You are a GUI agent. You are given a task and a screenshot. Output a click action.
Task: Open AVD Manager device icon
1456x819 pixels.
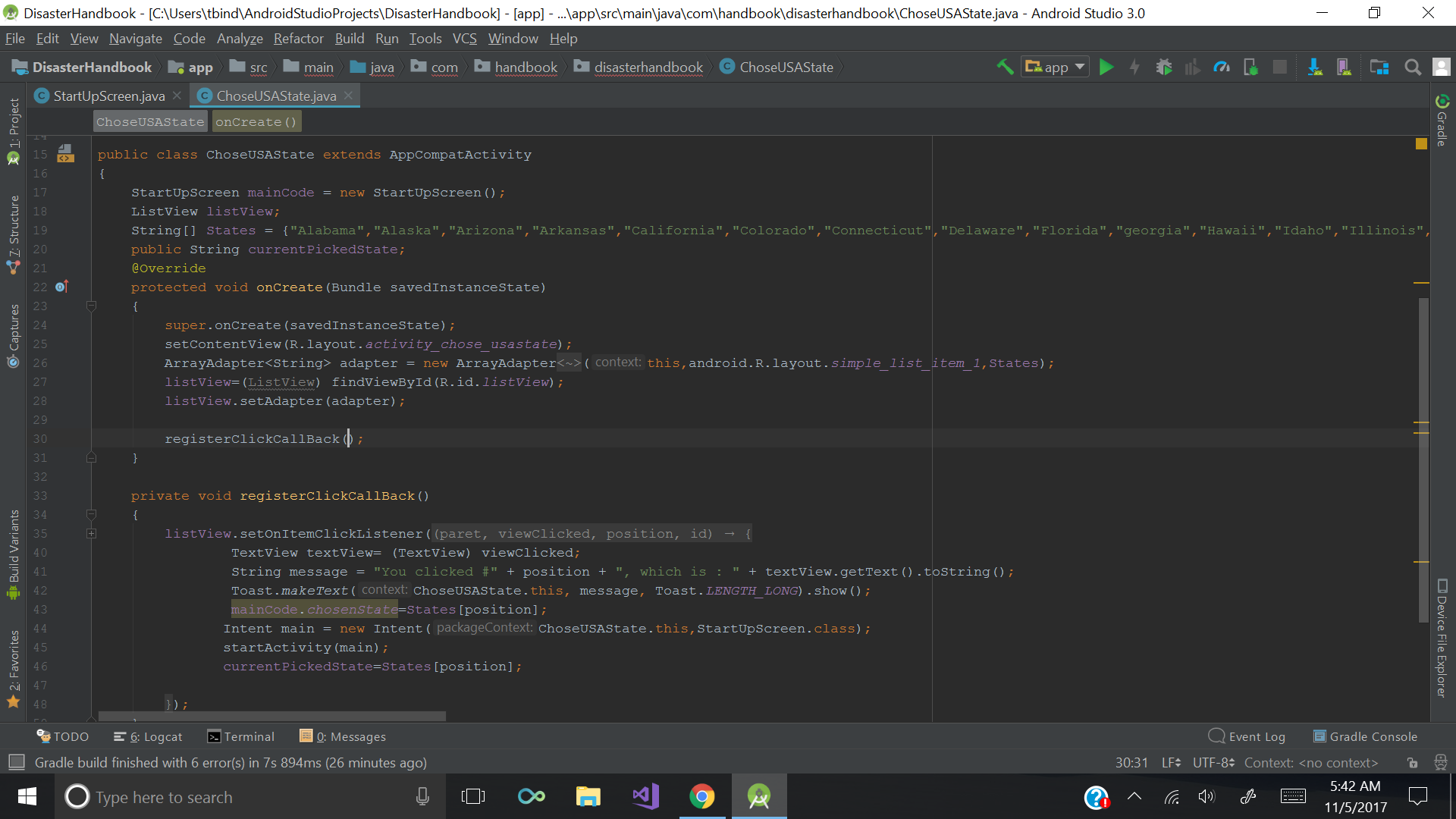(1344, 67)
